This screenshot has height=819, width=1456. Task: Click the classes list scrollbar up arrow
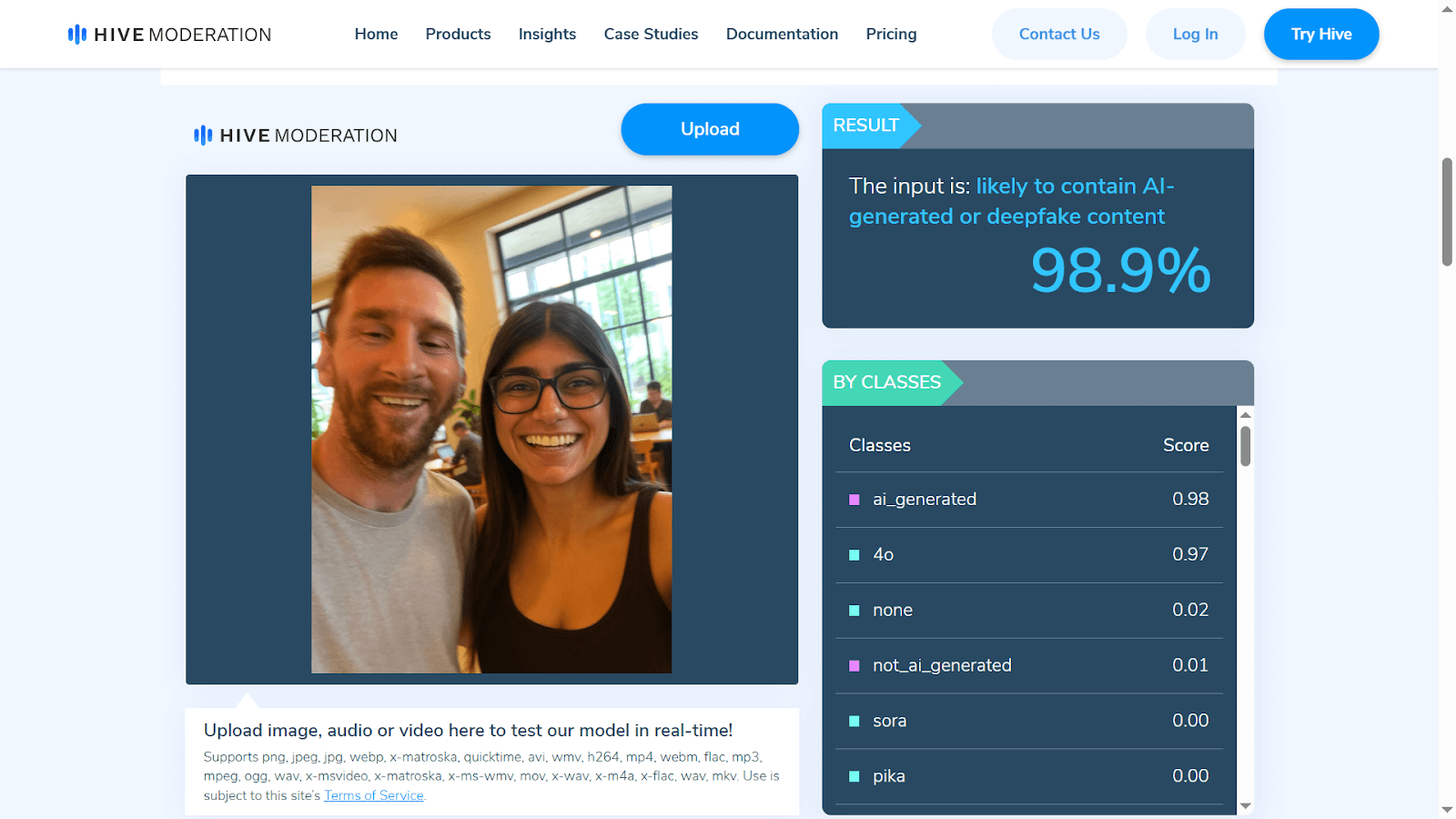click(x=1246, y=415)
